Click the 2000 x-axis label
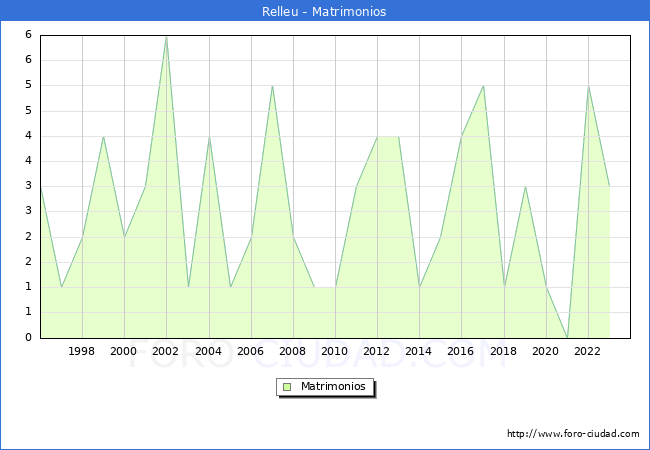The height and width of the screenshot is (450, 650). (x=124, y=351)
